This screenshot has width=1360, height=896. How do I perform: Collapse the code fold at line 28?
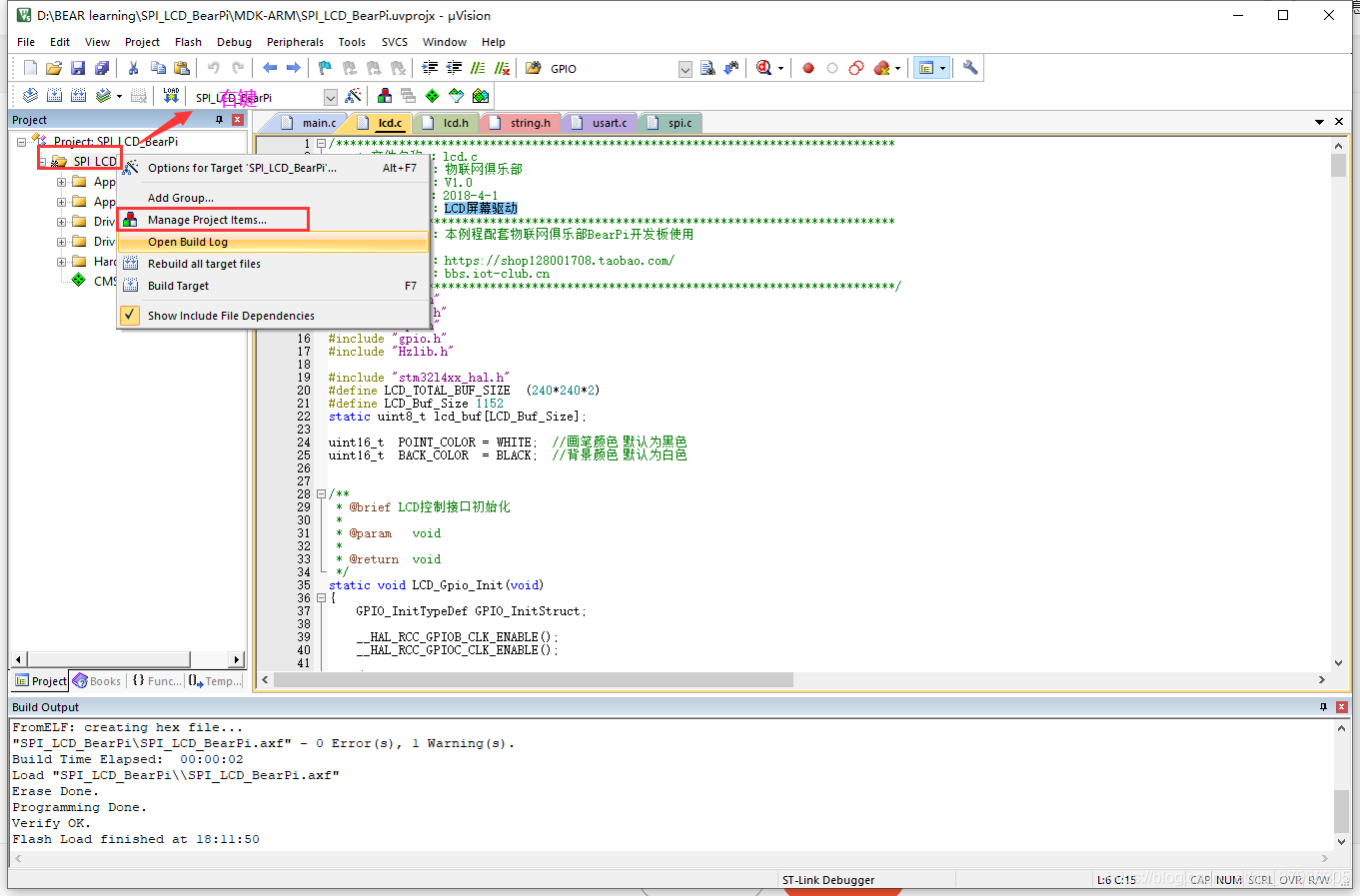tap(321, 493)
